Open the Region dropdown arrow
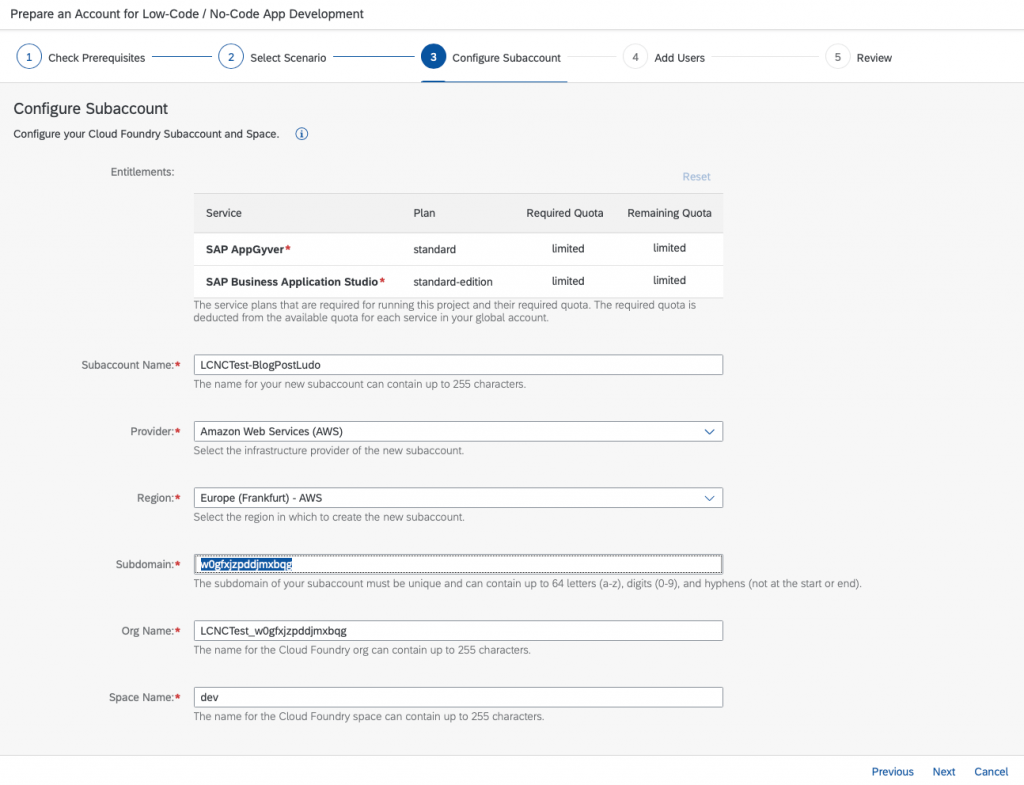Image resolution: width=1024 pixels, height=785 pixels. (x=709, y=498)
